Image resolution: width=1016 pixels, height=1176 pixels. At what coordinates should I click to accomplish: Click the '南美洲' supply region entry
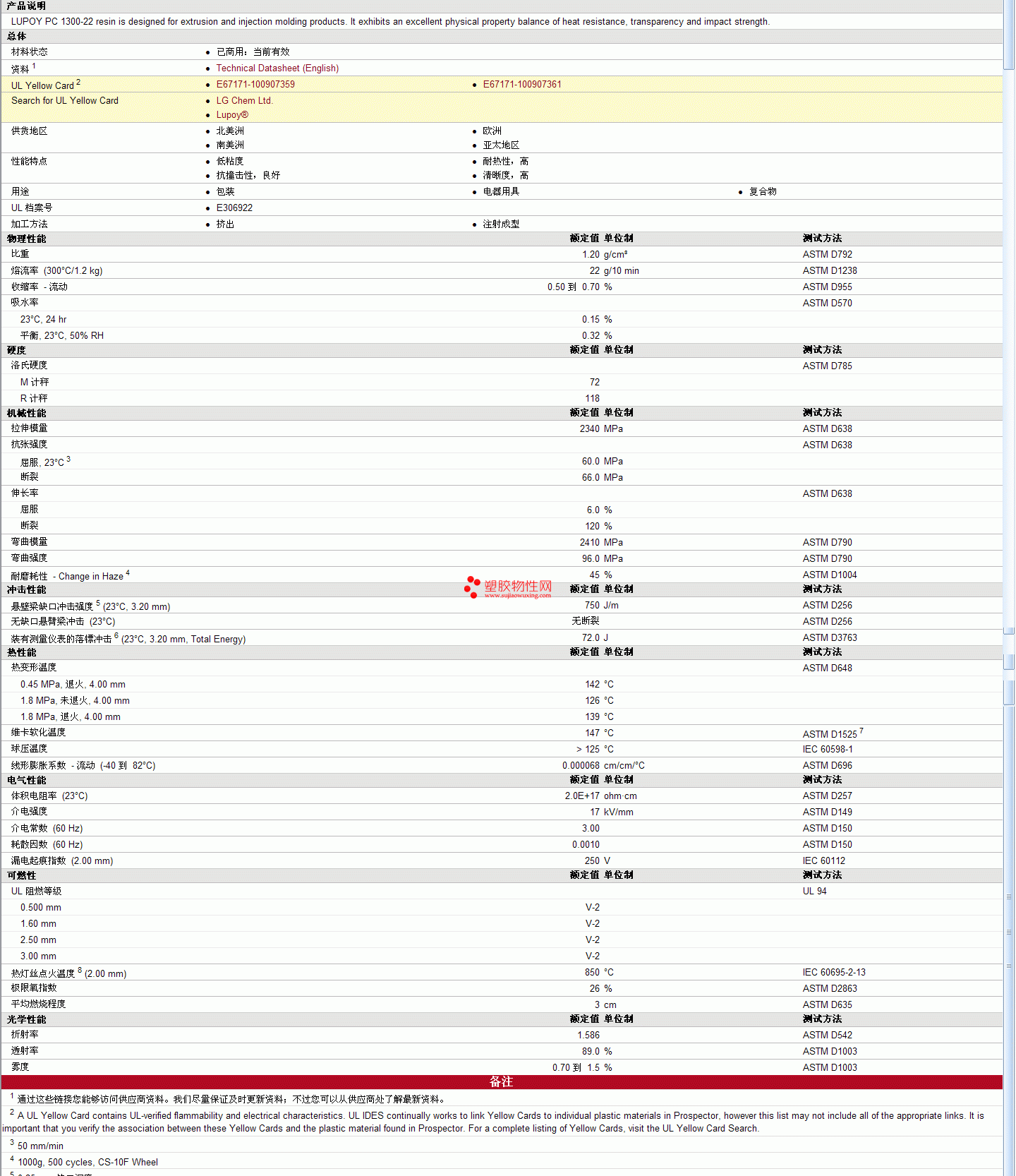pyautogui.click(x=230, y=145)
